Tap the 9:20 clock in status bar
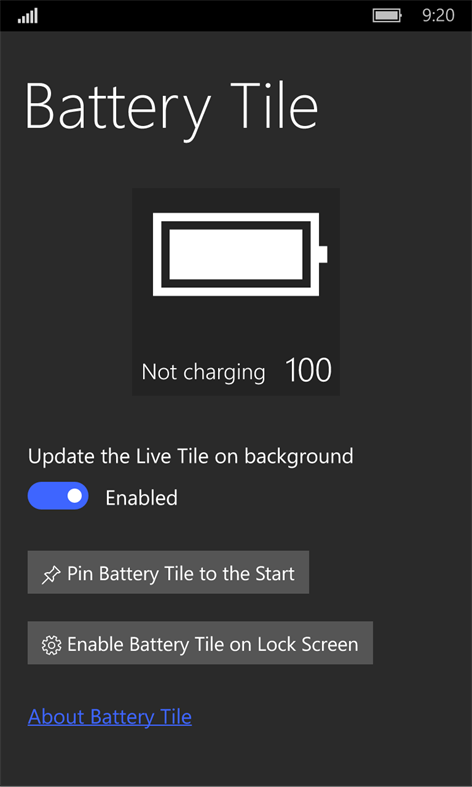Screen dimensions: 472x787 [x=438, y=16]
